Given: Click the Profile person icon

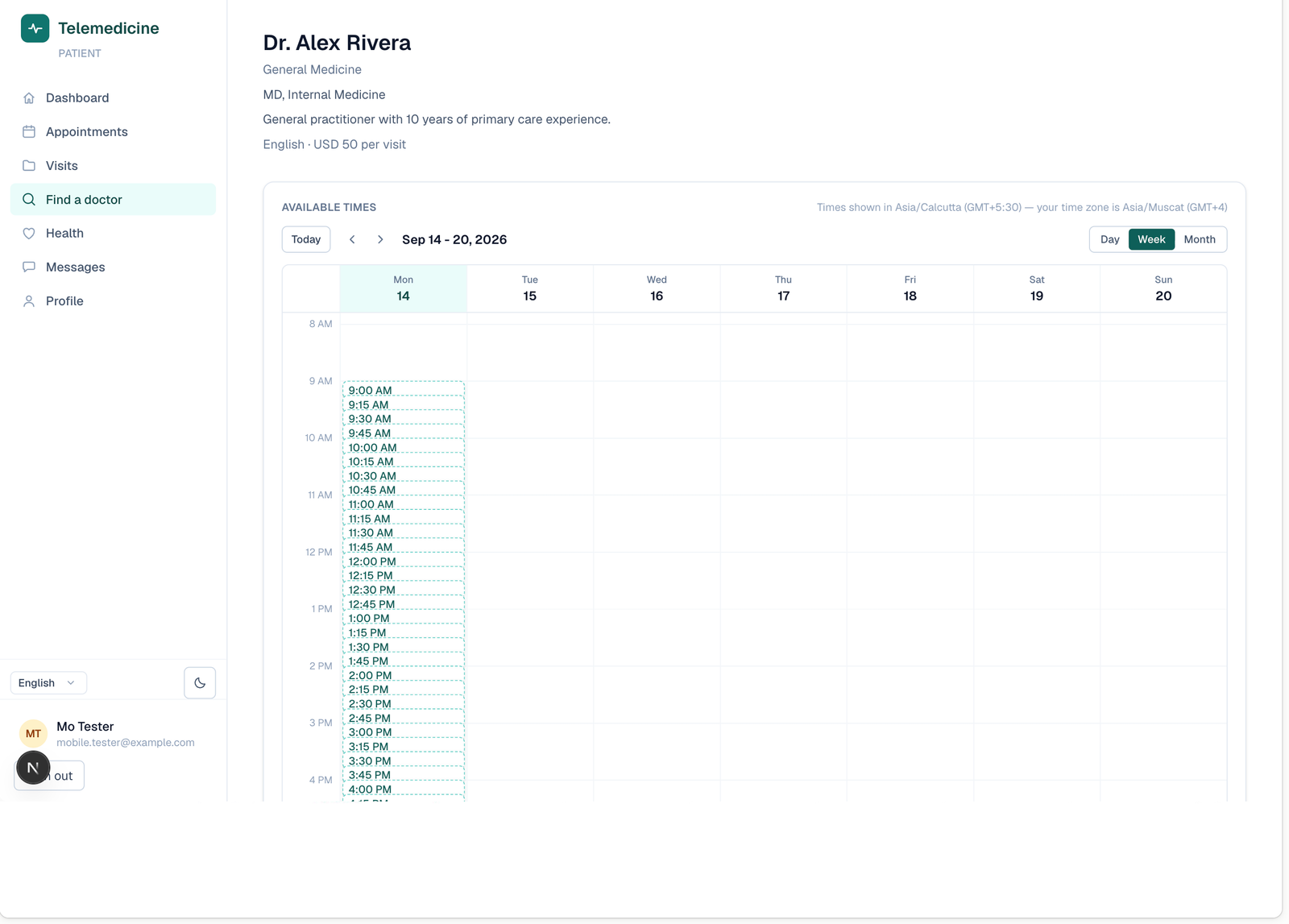Looking at the screenshot, I should 29,300.
